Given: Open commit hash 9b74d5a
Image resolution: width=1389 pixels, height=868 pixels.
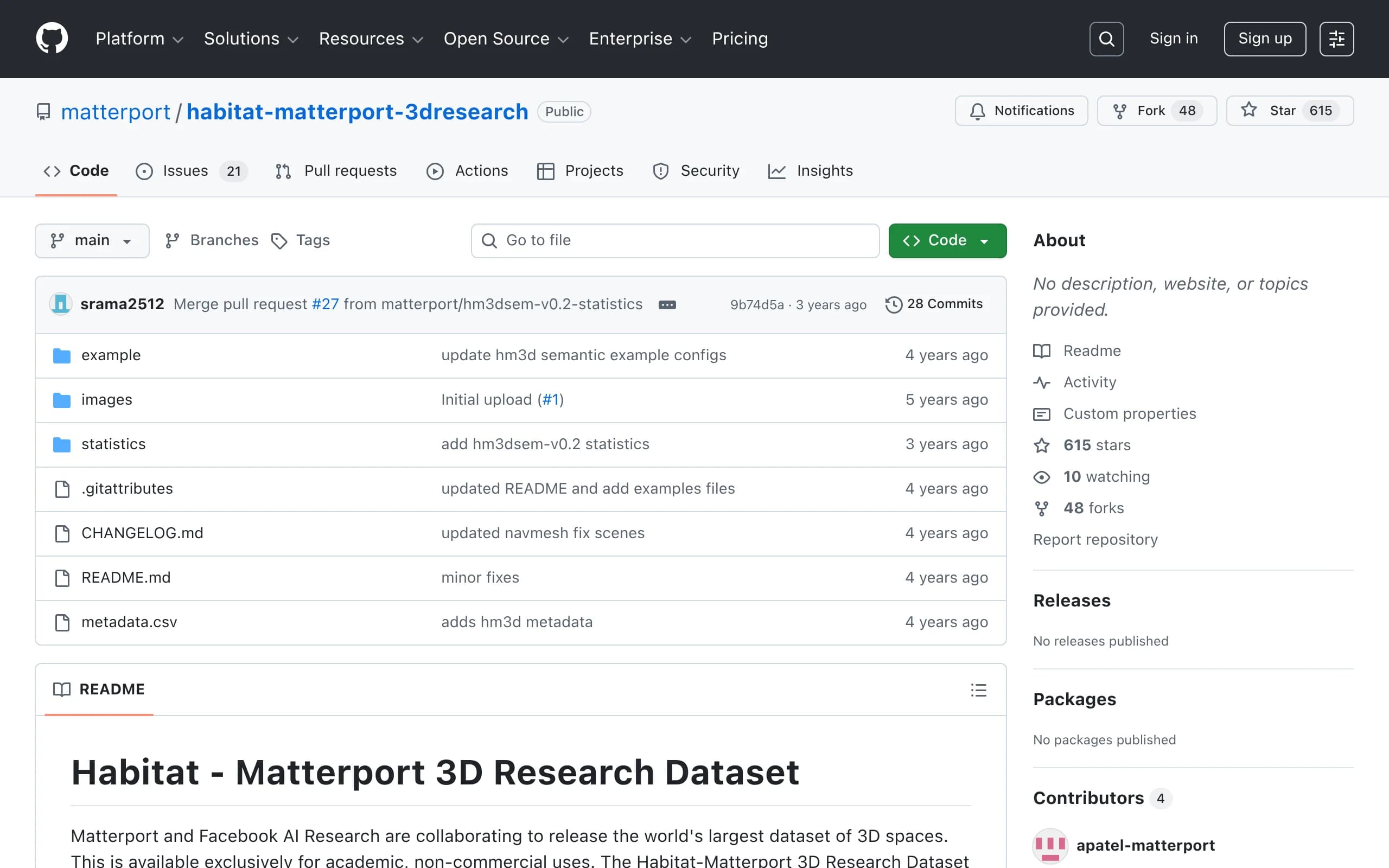Looking at the screenshot, I should tap(756, 305).
